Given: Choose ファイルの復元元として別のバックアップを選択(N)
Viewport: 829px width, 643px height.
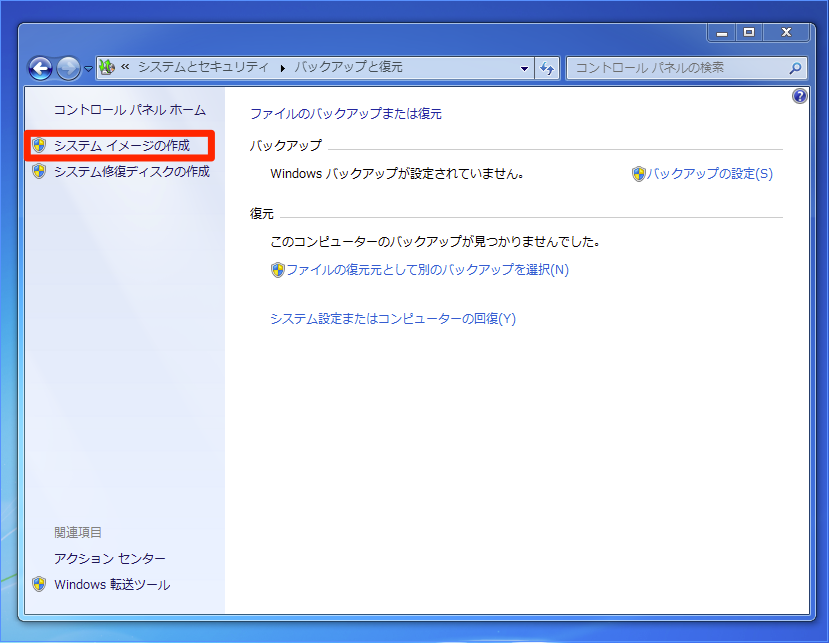Looking at the screenshot, I should click(427, 270).
